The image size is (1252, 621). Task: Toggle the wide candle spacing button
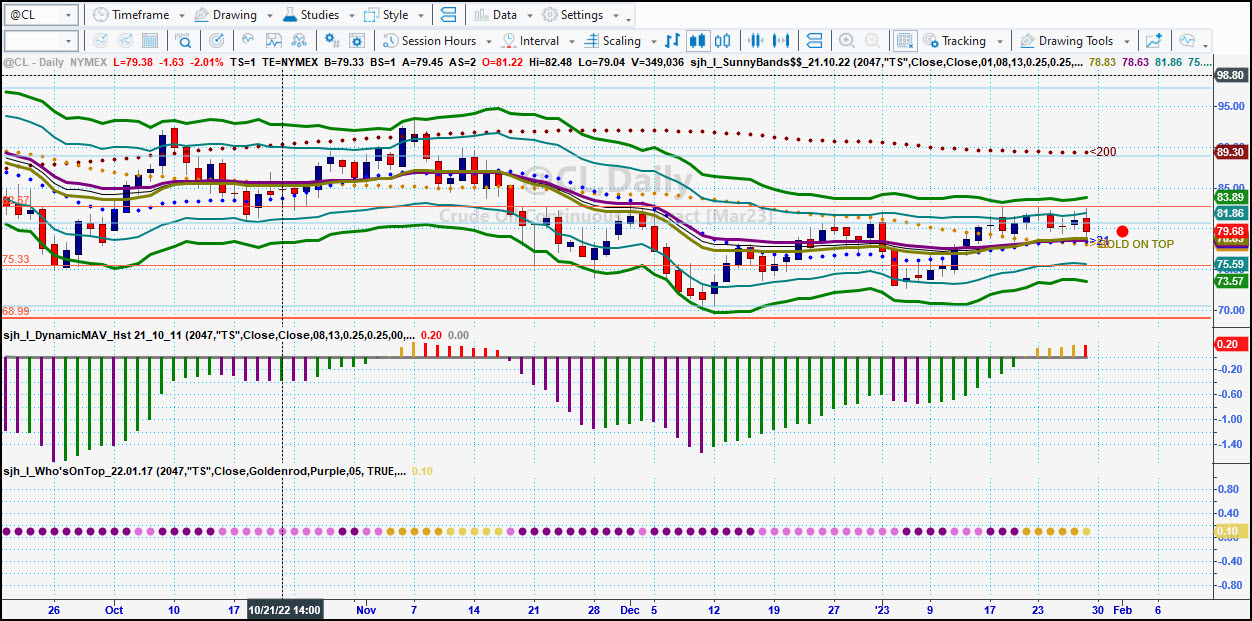coord(783,41)
